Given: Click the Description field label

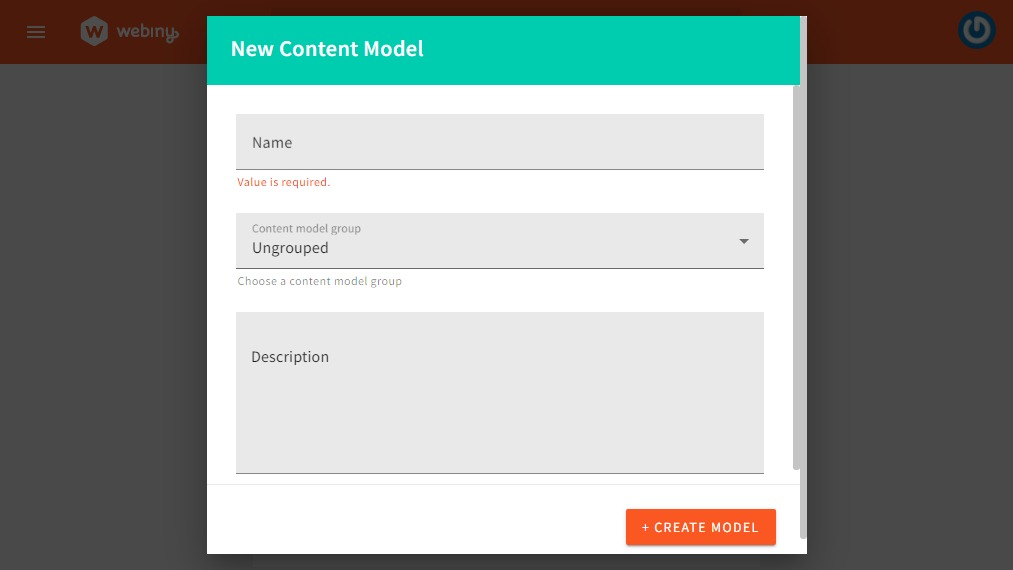Looking at the screenshot, I should (x=290, y=357).
